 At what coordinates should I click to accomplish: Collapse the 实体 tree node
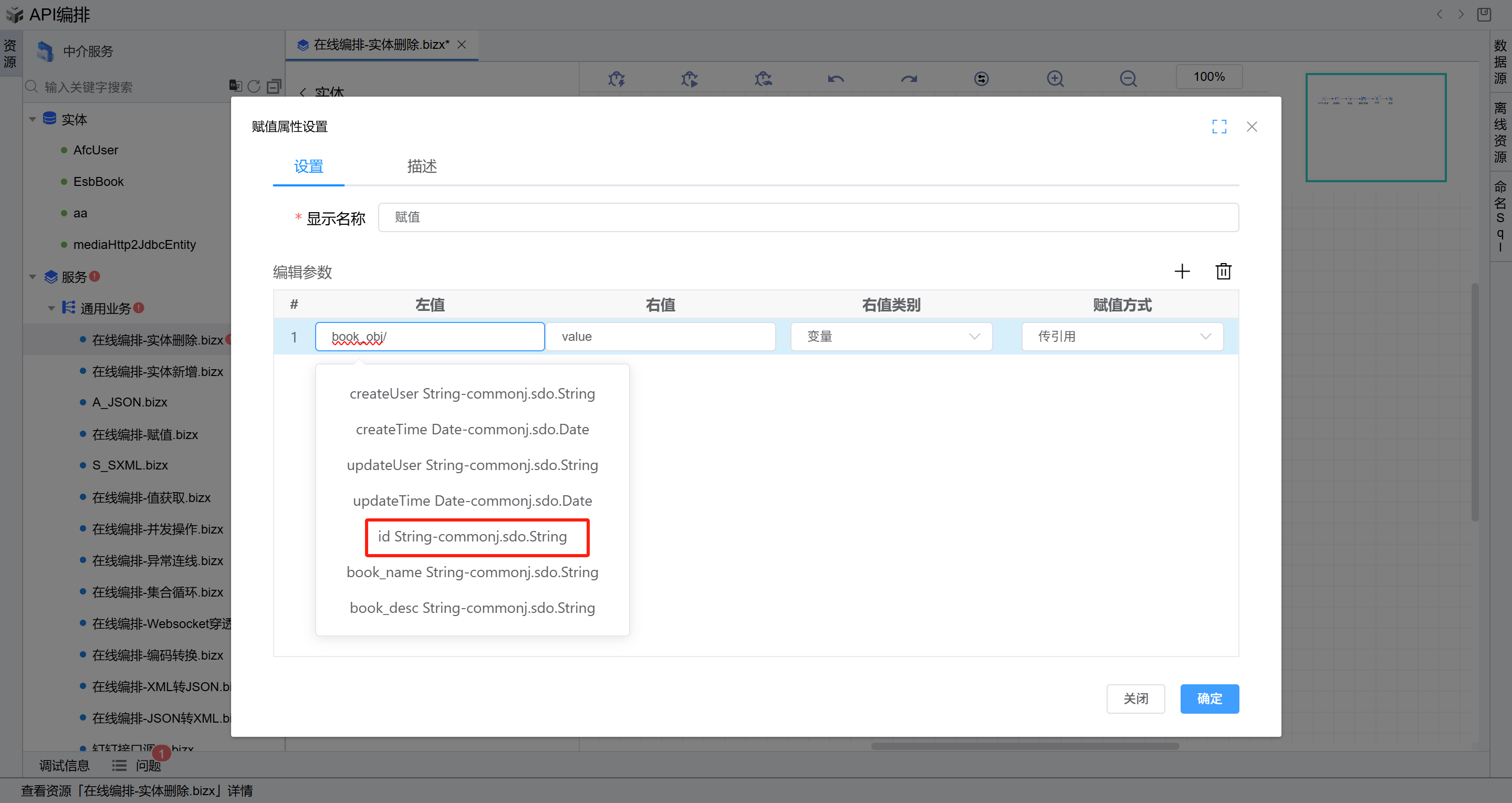[32, 119]
